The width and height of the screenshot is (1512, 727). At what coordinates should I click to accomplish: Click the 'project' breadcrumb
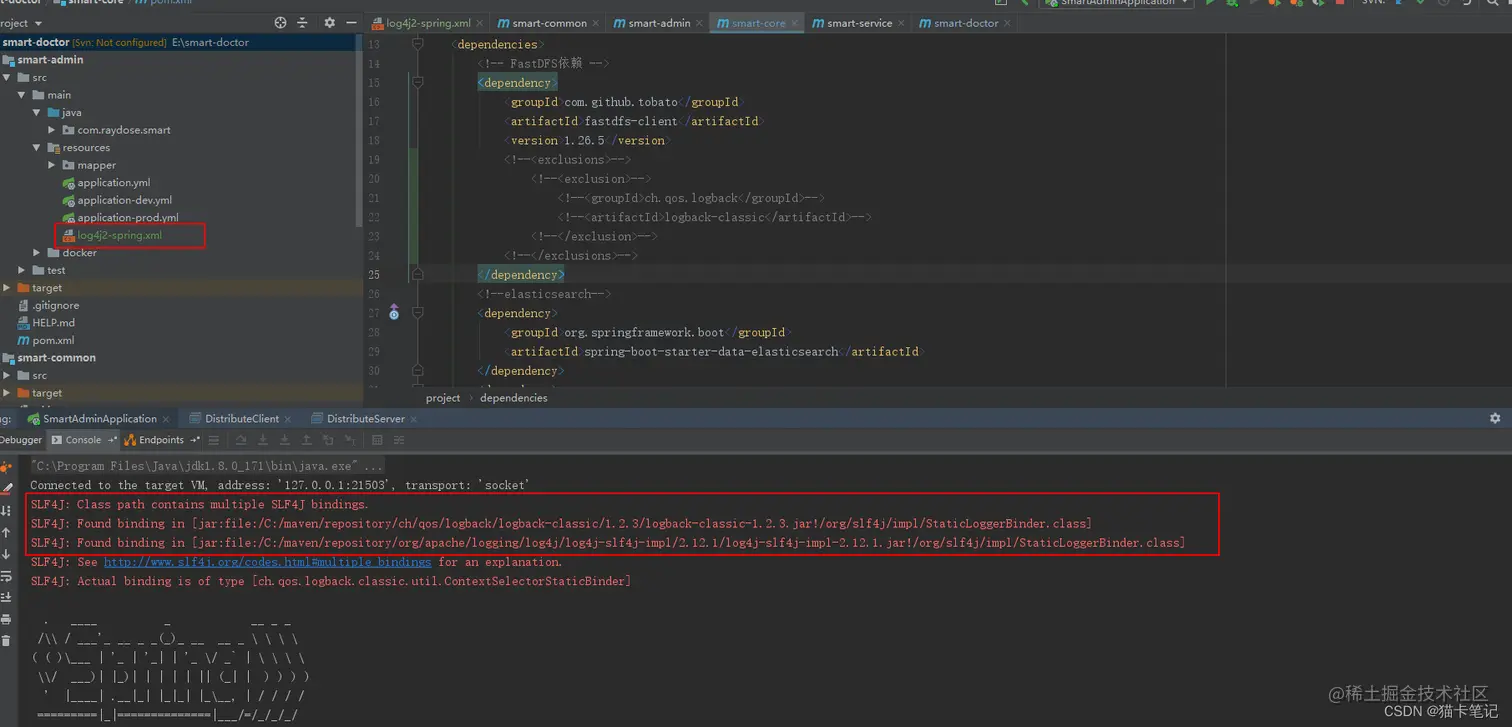click(x=443, y=398)
